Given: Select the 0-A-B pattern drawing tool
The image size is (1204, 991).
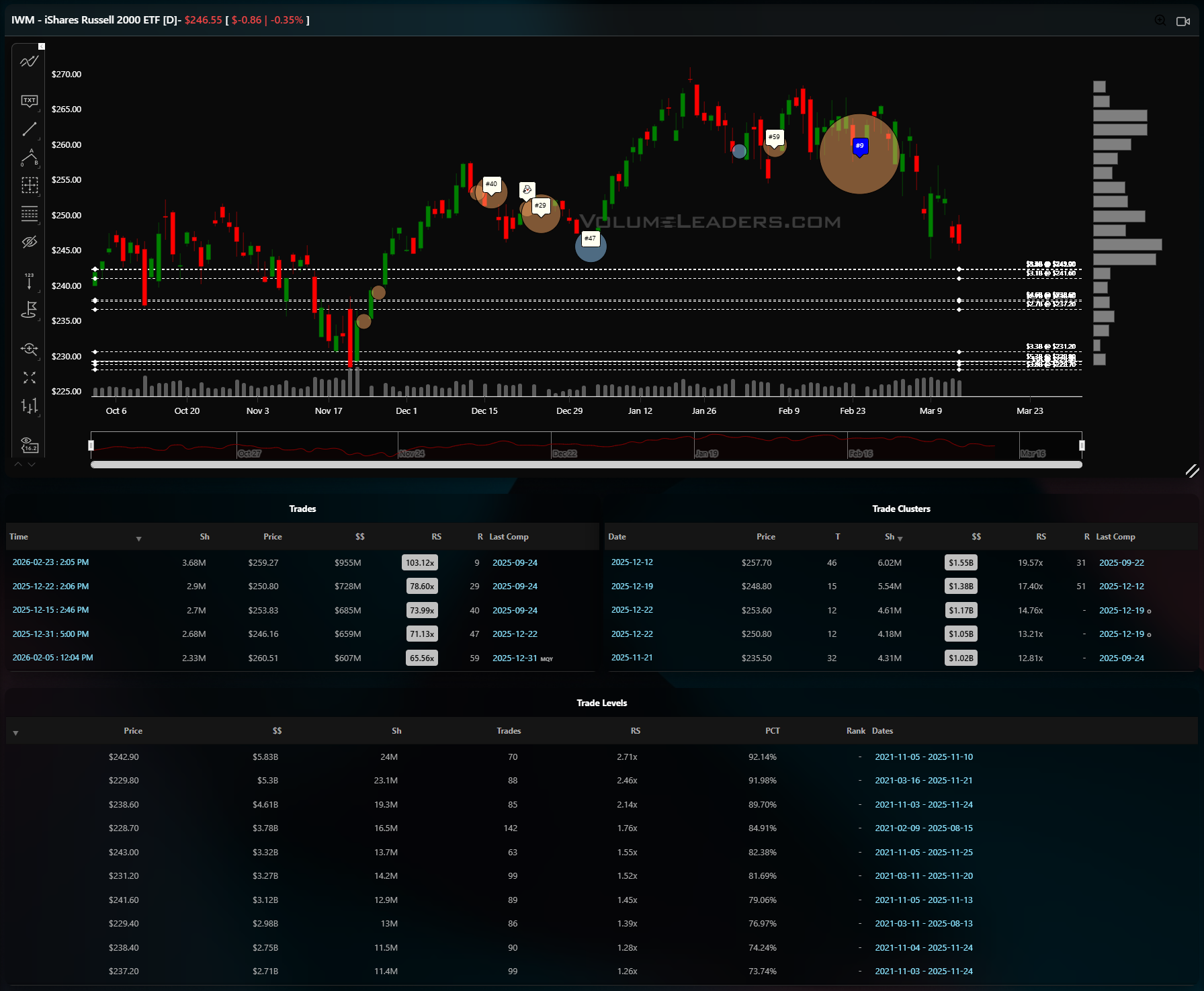Looking at the screenshot, I should [x=29, y=157].
